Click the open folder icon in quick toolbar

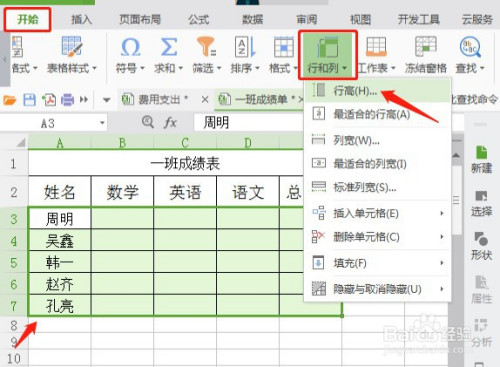point(9,100)
